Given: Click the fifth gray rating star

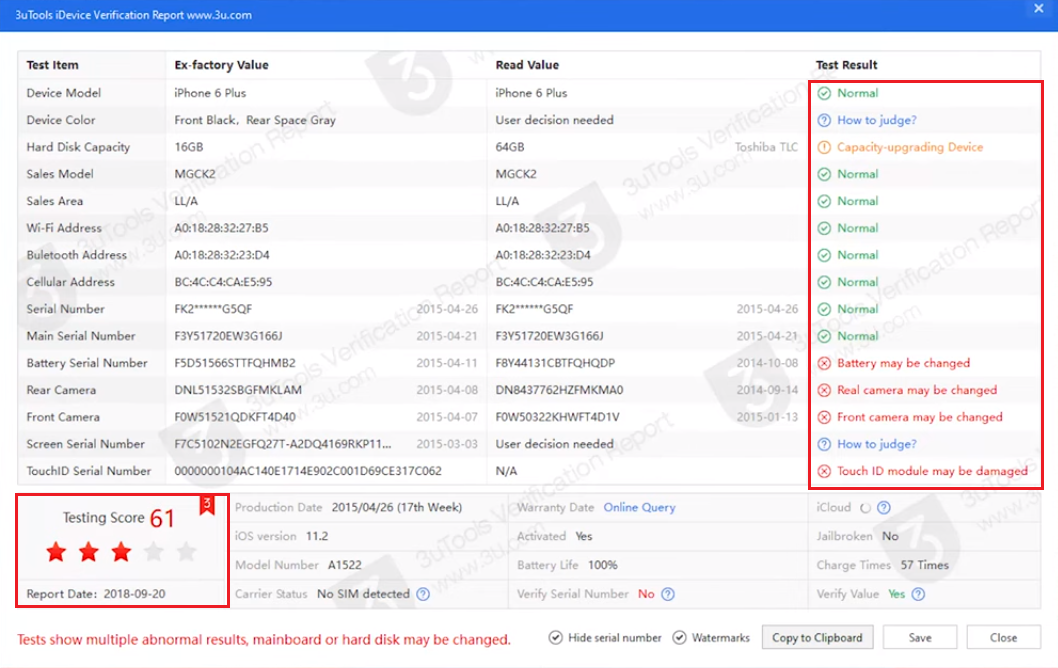Looking at the screenshot, I should click(x=186, y=553).
